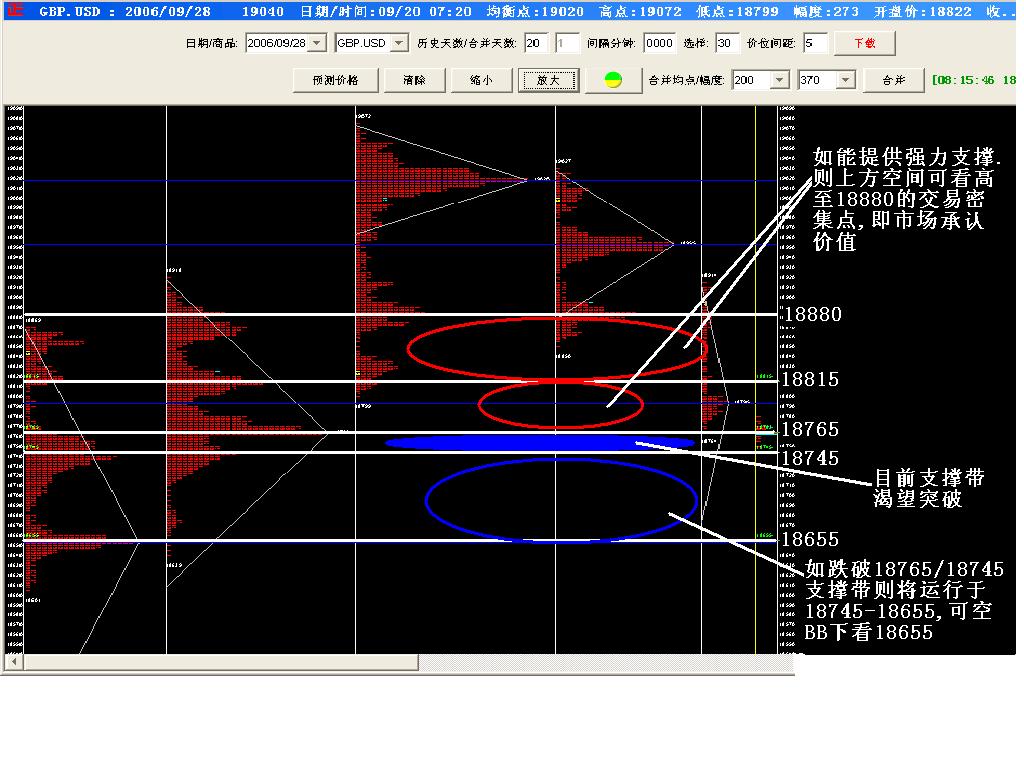Focus the price spacing field showing 5

click(815, 43)
